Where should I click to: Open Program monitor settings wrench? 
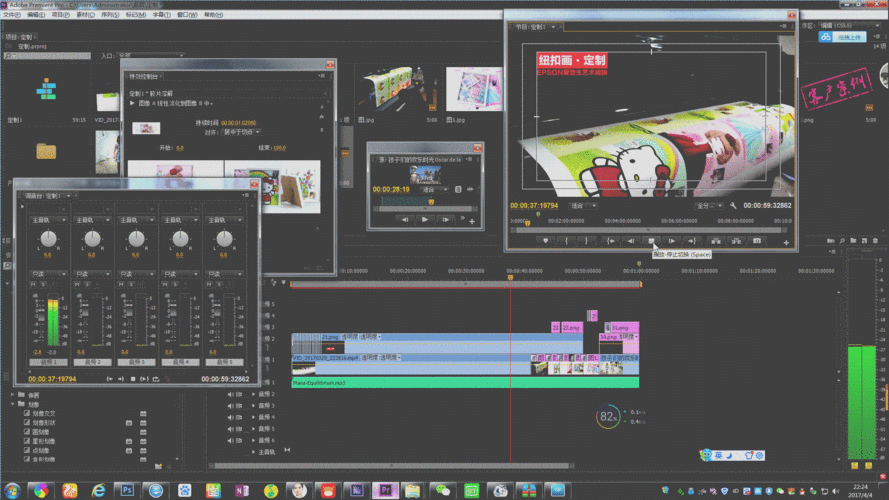[x=733, y=206]
